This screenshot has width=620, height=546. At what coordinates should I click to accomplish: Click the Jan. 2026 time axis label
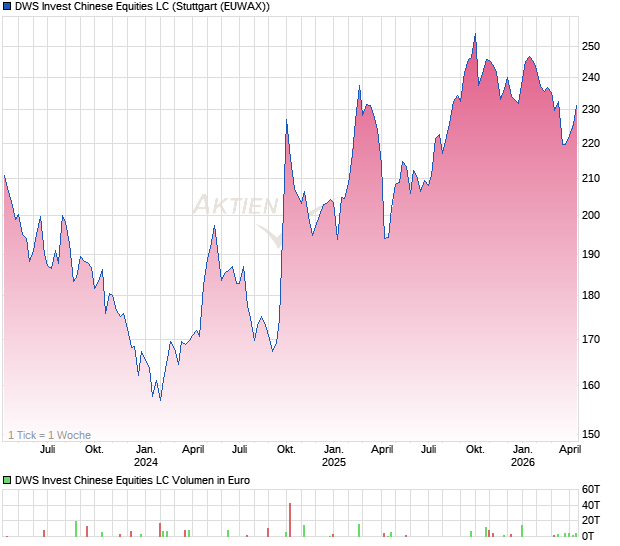pos(523,455)
